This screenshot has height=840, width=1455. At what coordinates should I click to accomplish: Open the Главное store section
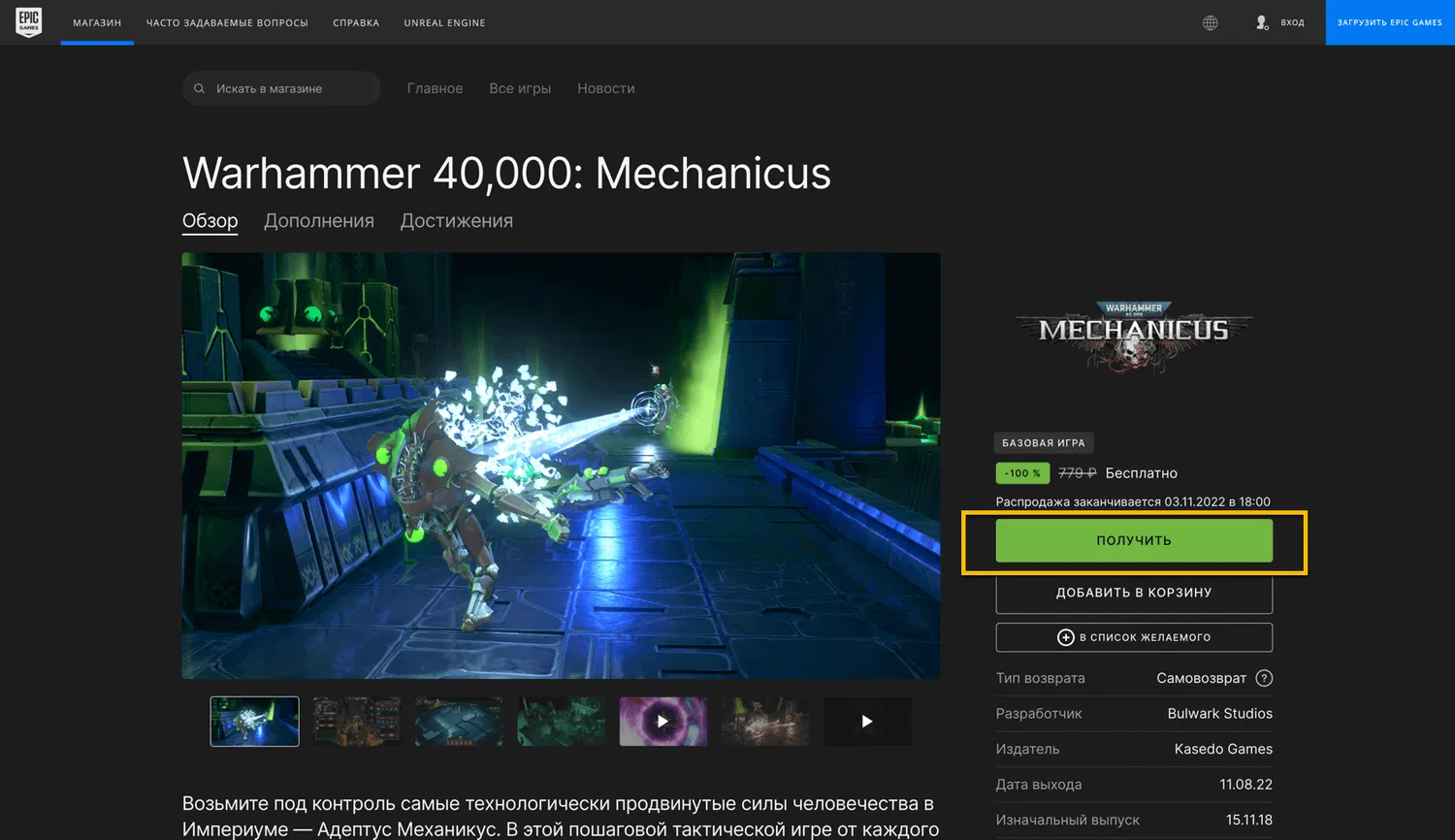click(x=435, y=88)
